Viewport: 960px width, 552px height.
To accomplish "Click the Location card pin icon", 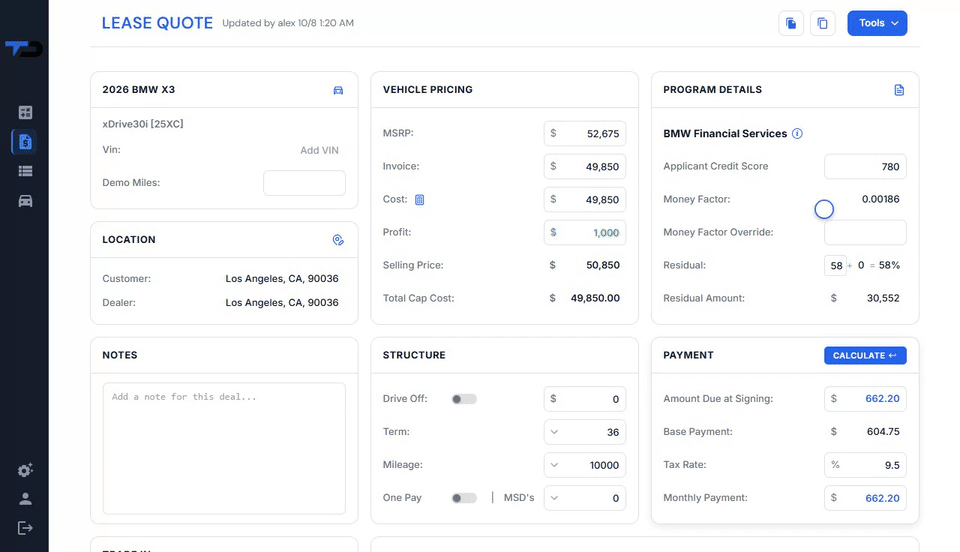I will (x=338, y=240).
